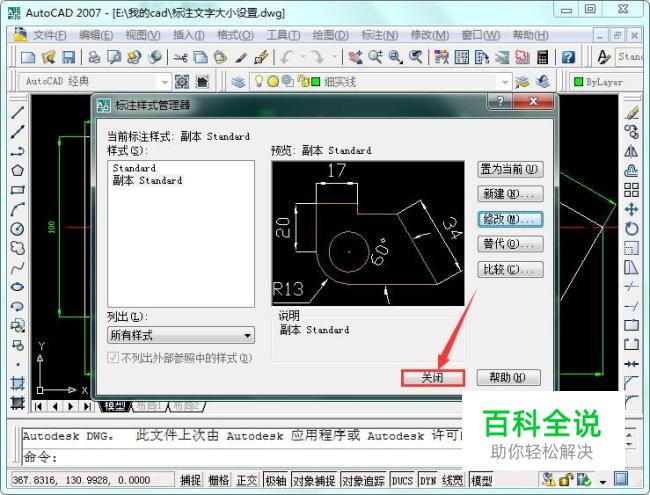Toggle DUCS in status bar

click(403, 480)
